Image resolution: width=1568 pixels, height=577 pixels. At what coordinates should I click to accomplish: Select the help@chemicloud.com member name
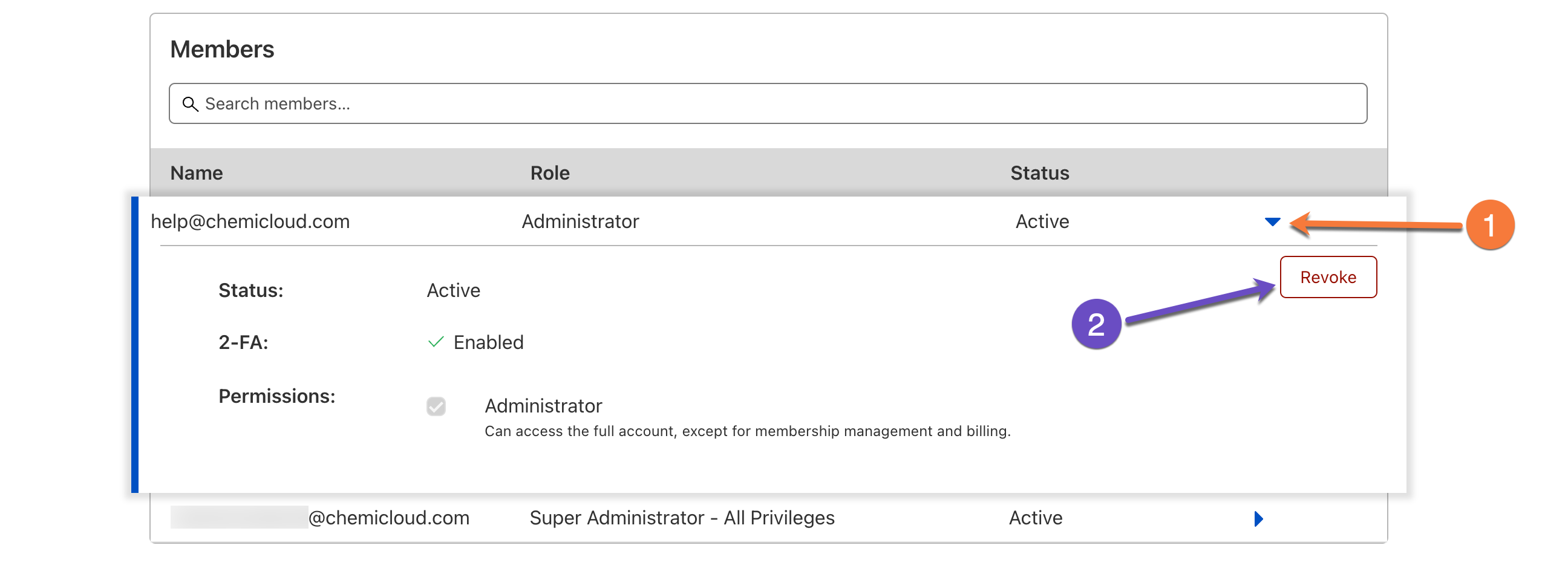pyautogui.click(x=250, y=221)
